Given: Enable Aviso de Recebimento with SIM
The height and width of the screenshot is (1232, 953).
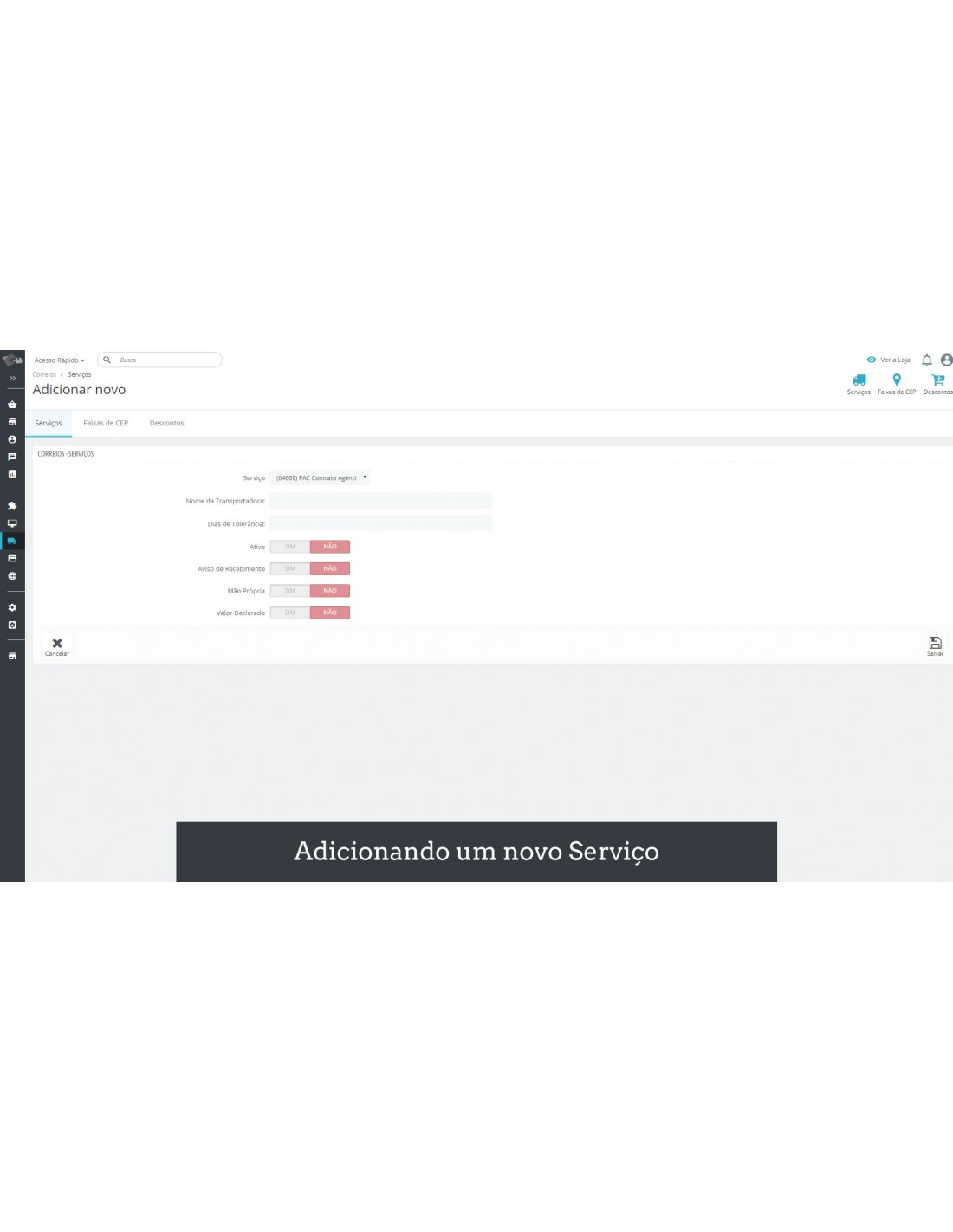Looking at the screenshot, I should click(x=290, y=569).
